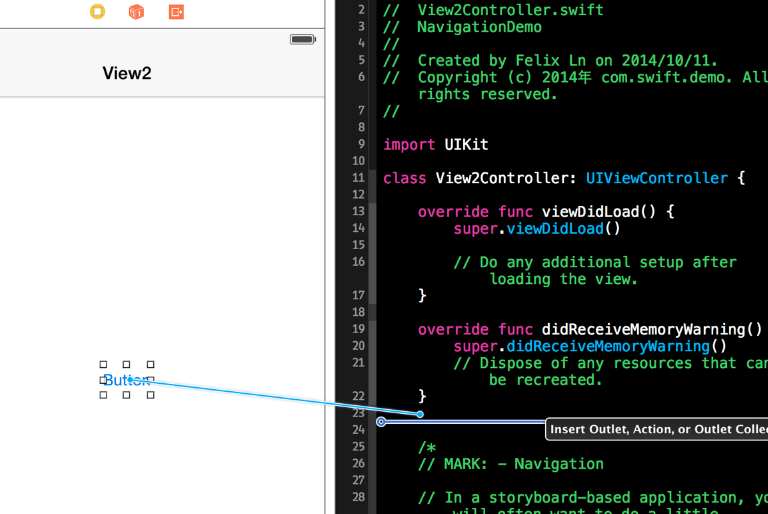Click line number 23 in the gutter
This screenshot has width=768, height=514.
point(358,413)
